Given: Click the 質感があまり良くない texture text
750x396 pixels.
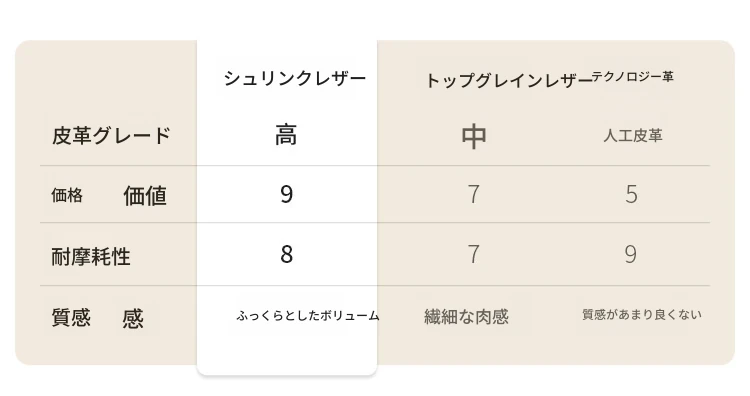Looking at the screenshot, I should 642,314.
